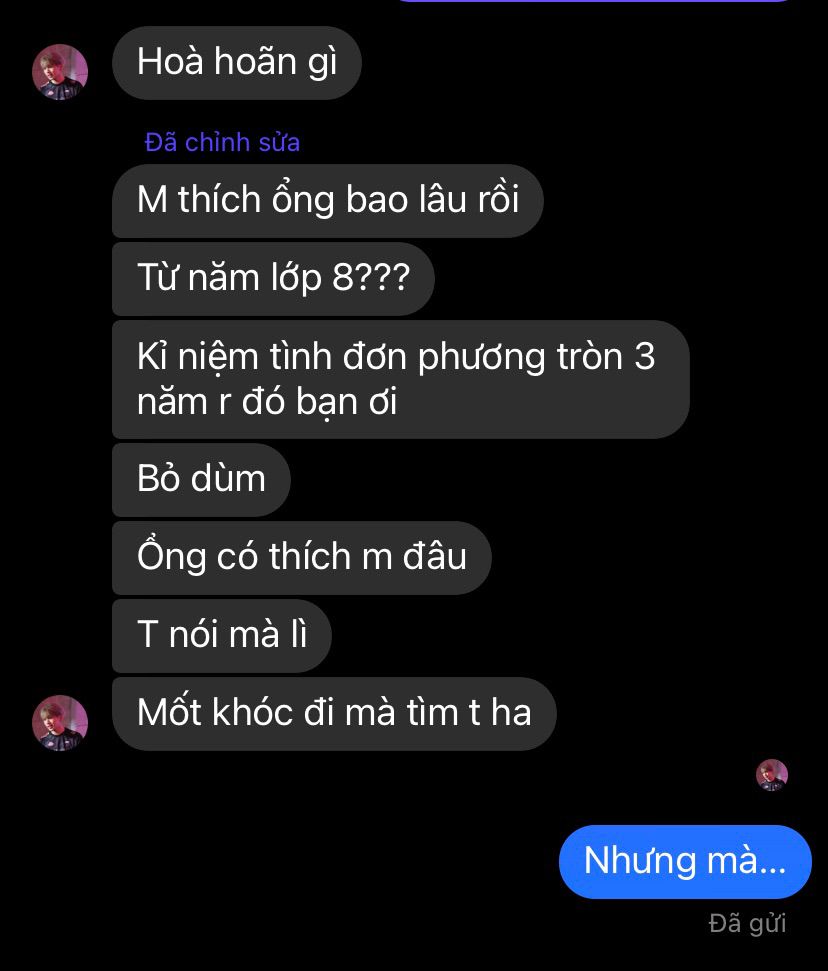Screen dimensions: 828x971
Task: Tap the "M thích ổng bao lâu rồi" message
Action: [328, 201]
